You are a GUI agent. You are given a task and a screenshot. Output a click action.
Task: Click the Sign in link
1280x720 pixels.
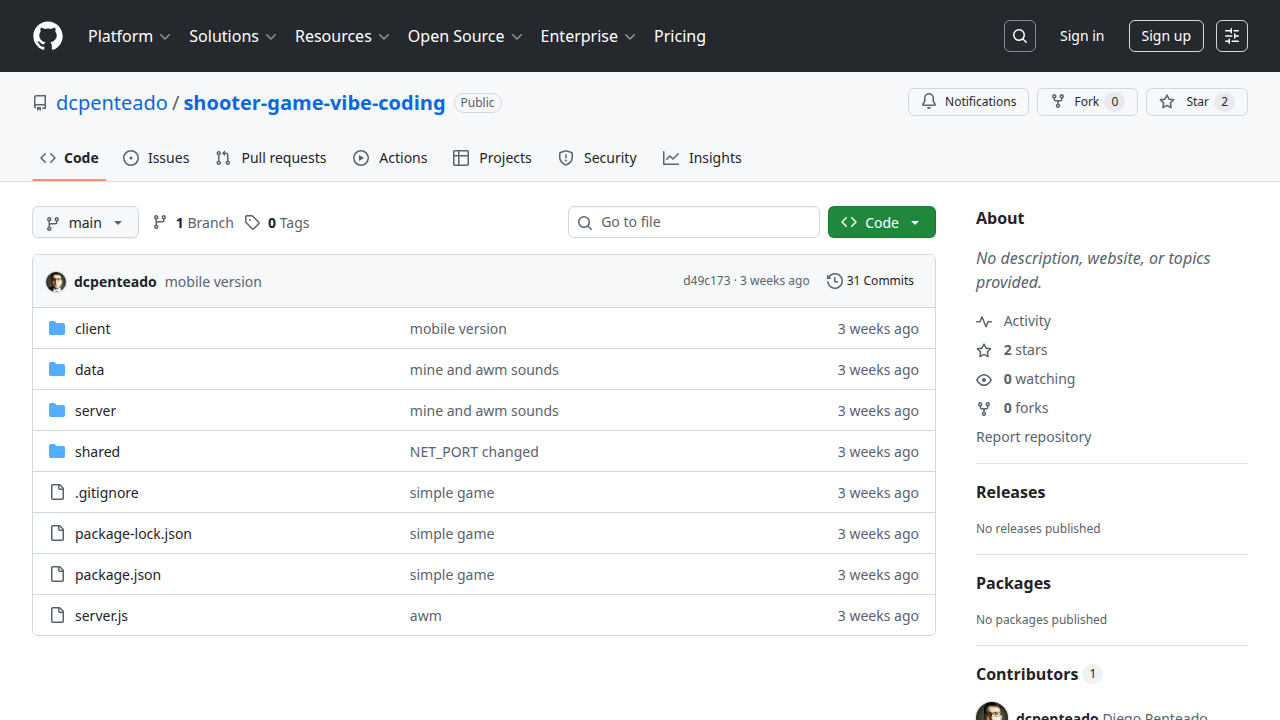(1082, 36)
